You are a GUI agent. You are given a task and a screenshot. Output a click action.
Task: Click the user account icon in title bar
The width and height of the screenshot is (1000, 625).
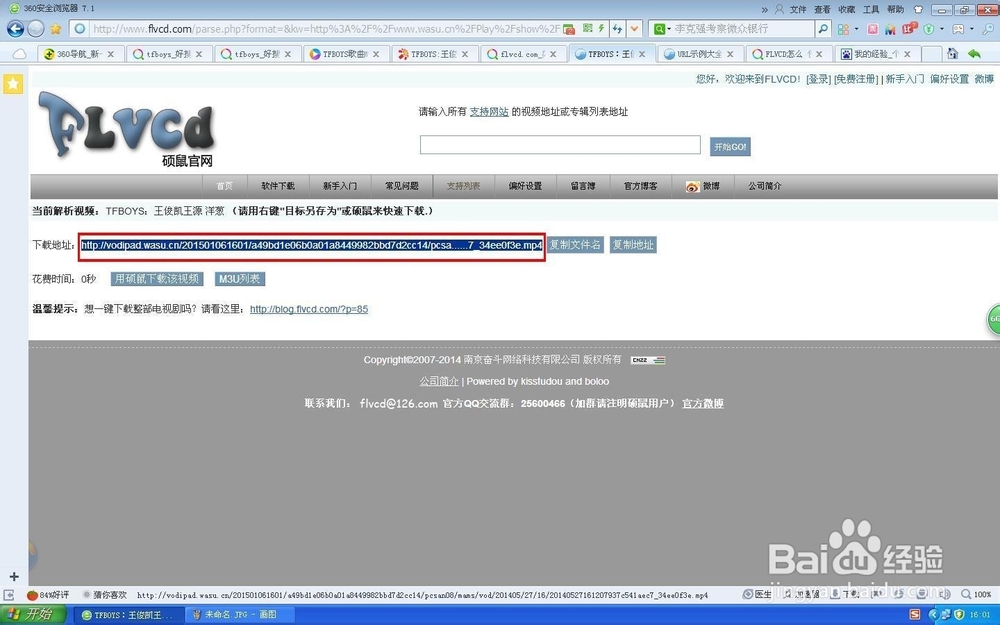point(779,9)
